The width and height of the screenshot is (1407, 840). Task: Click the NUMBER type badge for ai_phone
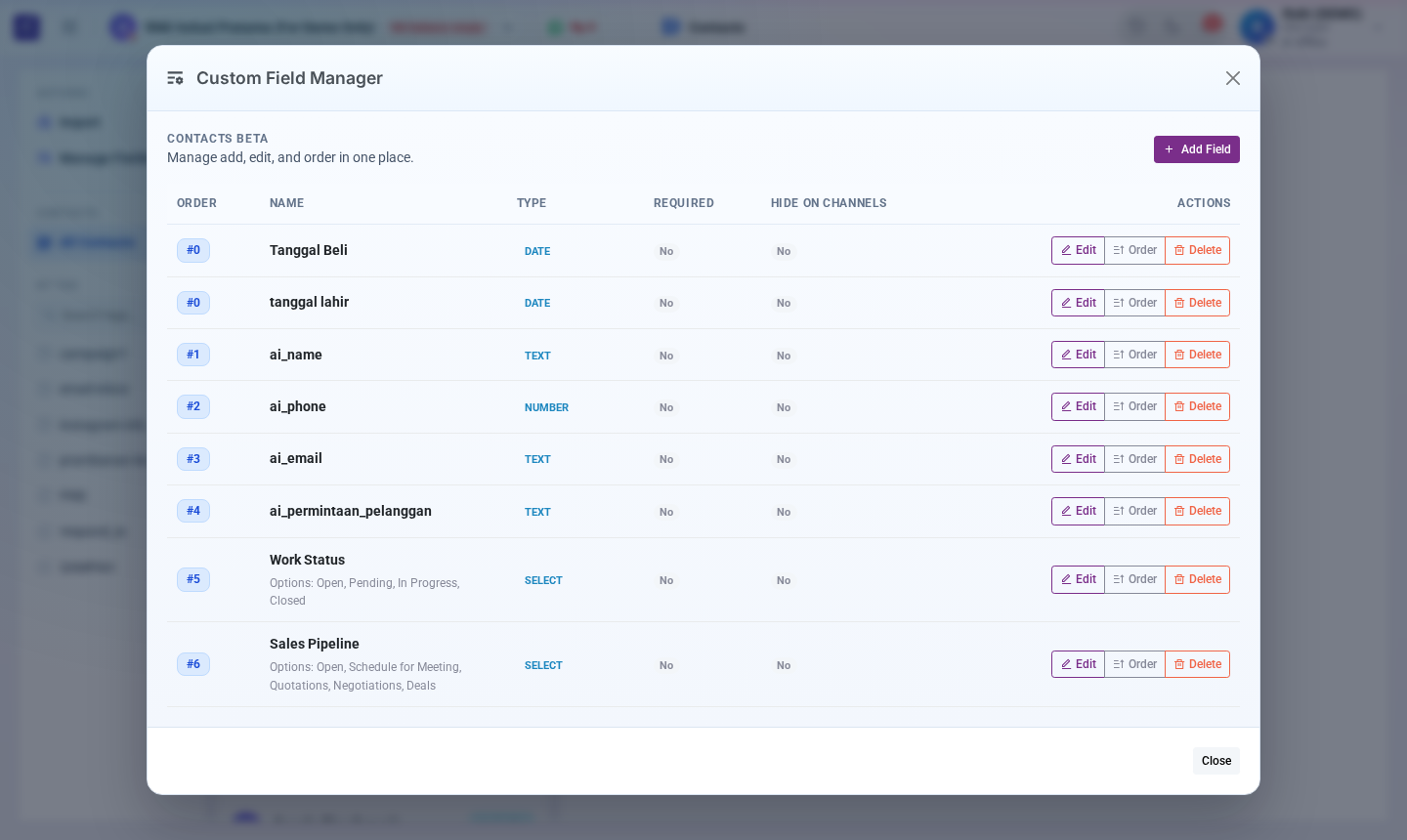[546, 407]
